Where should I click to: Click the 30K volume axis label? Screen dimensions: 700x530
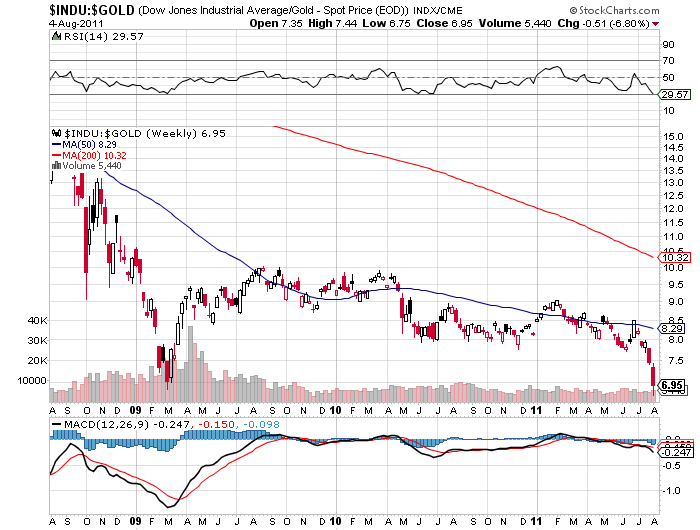click(38, 341)
